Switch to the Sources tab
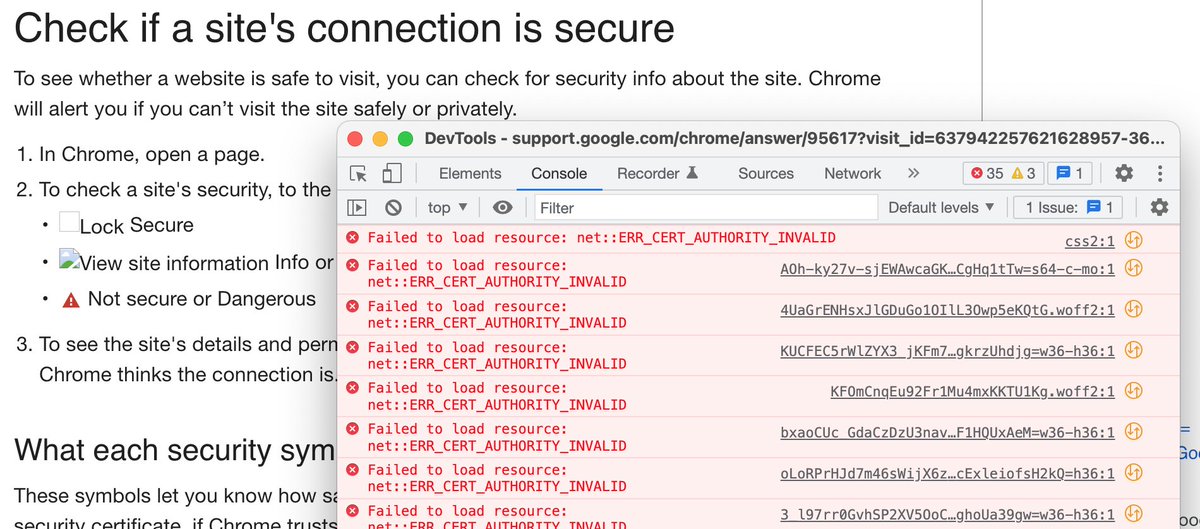The width and height of the screenshot is (1200, 529). (766, 173)
